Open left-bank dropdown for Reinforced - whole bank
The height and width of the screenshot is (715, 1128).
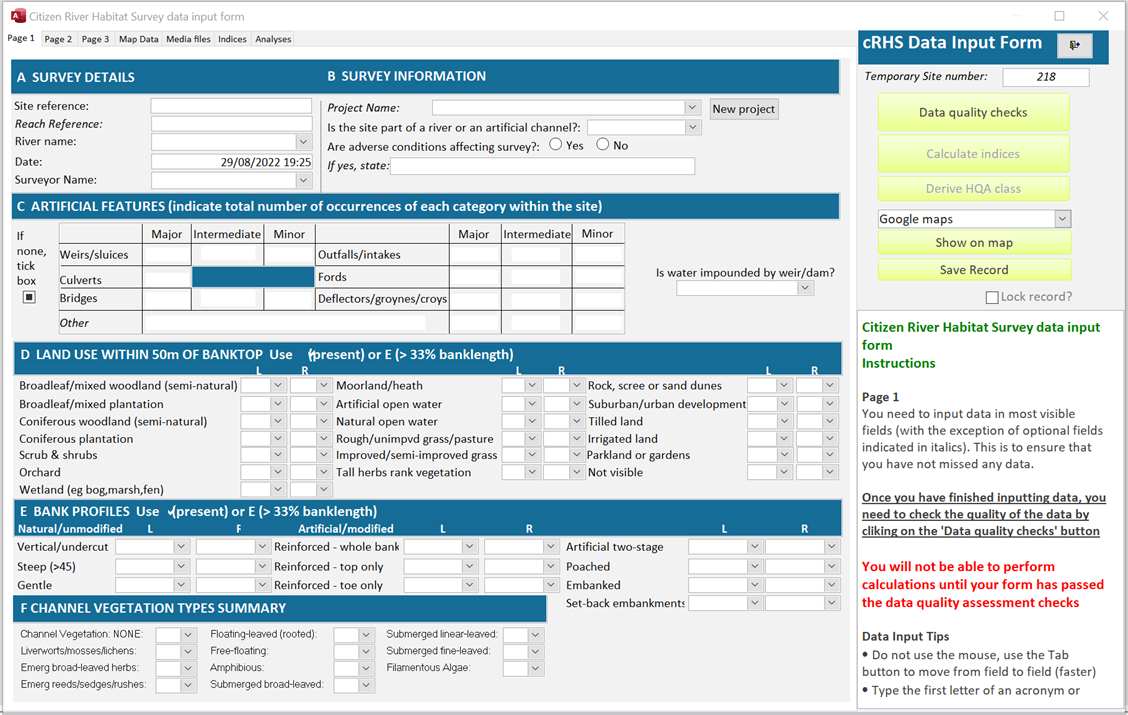470,547
